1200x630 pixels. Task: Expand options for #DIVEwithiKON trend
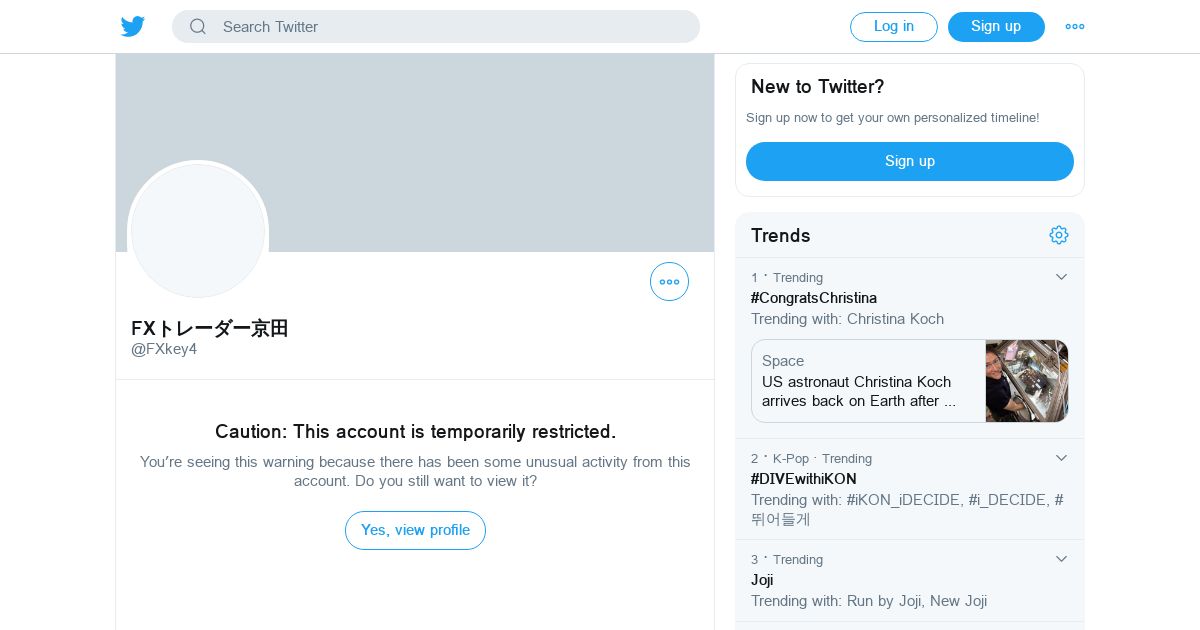click(1062, 458)
